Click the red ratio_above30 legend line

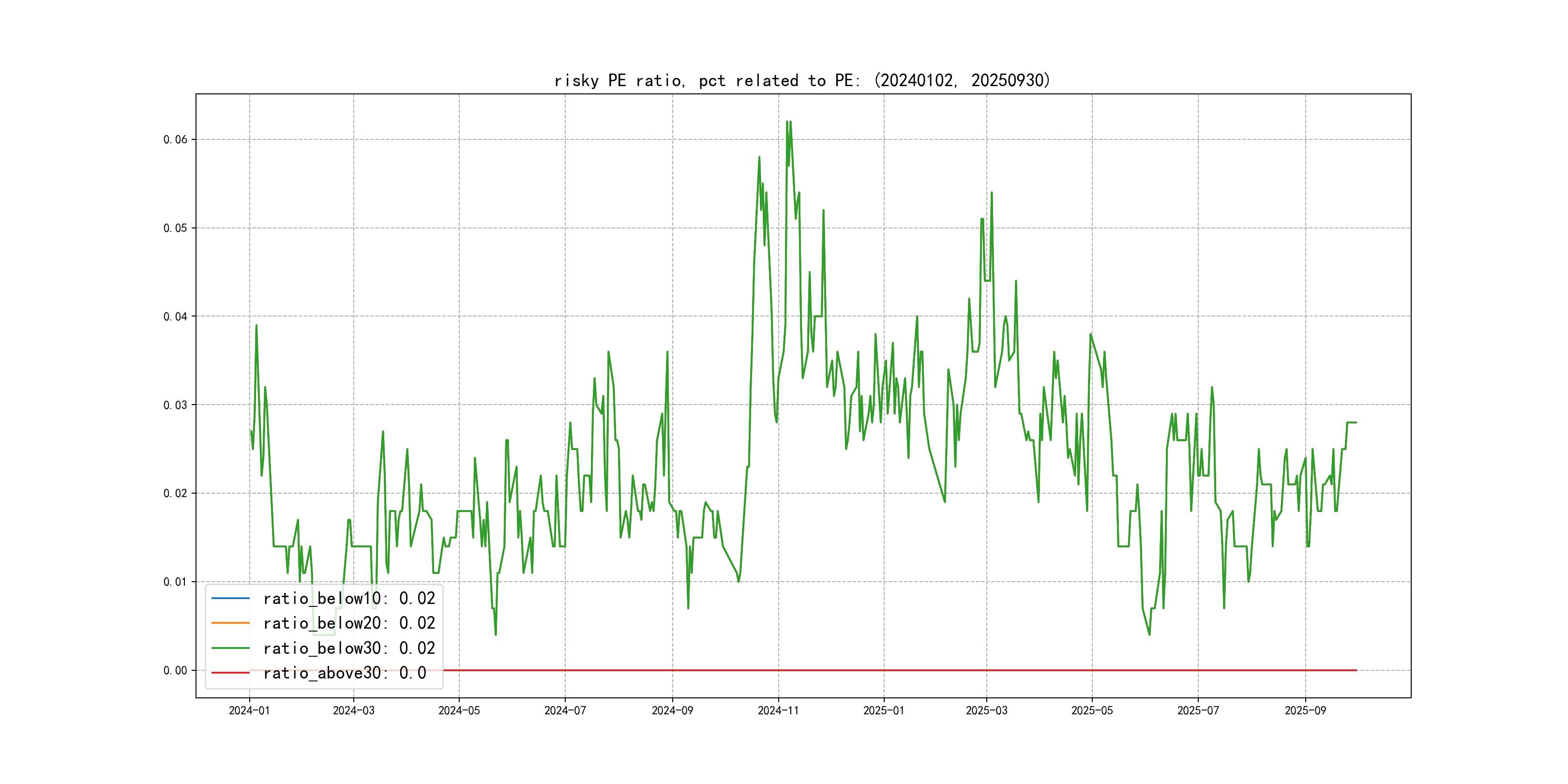pyautogui.click(x=230, y=673)
